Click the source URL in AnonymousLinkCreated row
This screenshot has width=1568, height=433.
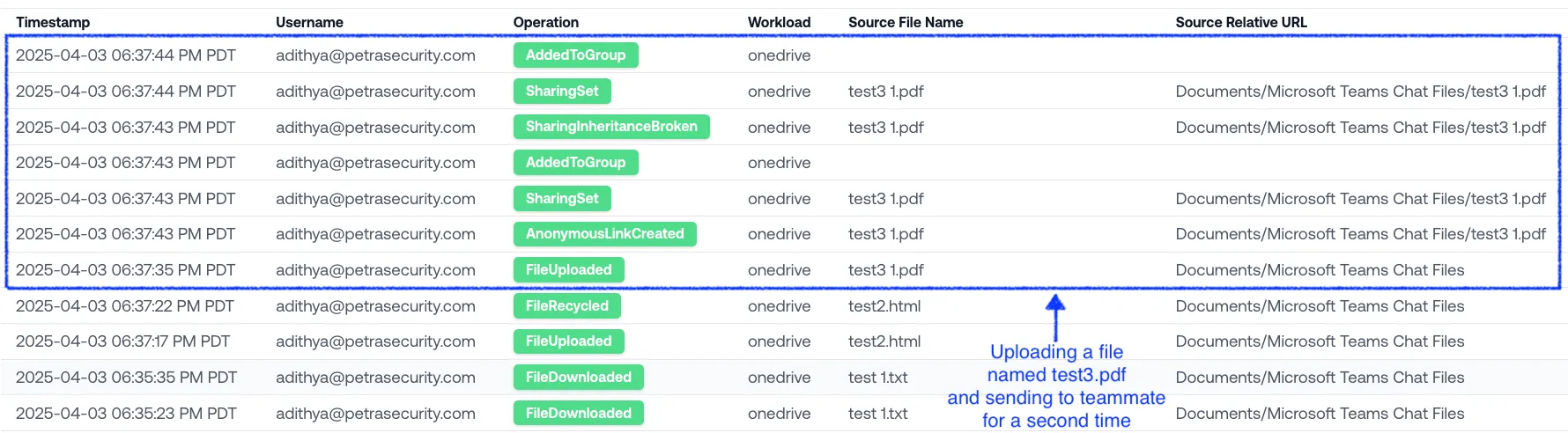pyautogui.click(x=1360, y=234)
